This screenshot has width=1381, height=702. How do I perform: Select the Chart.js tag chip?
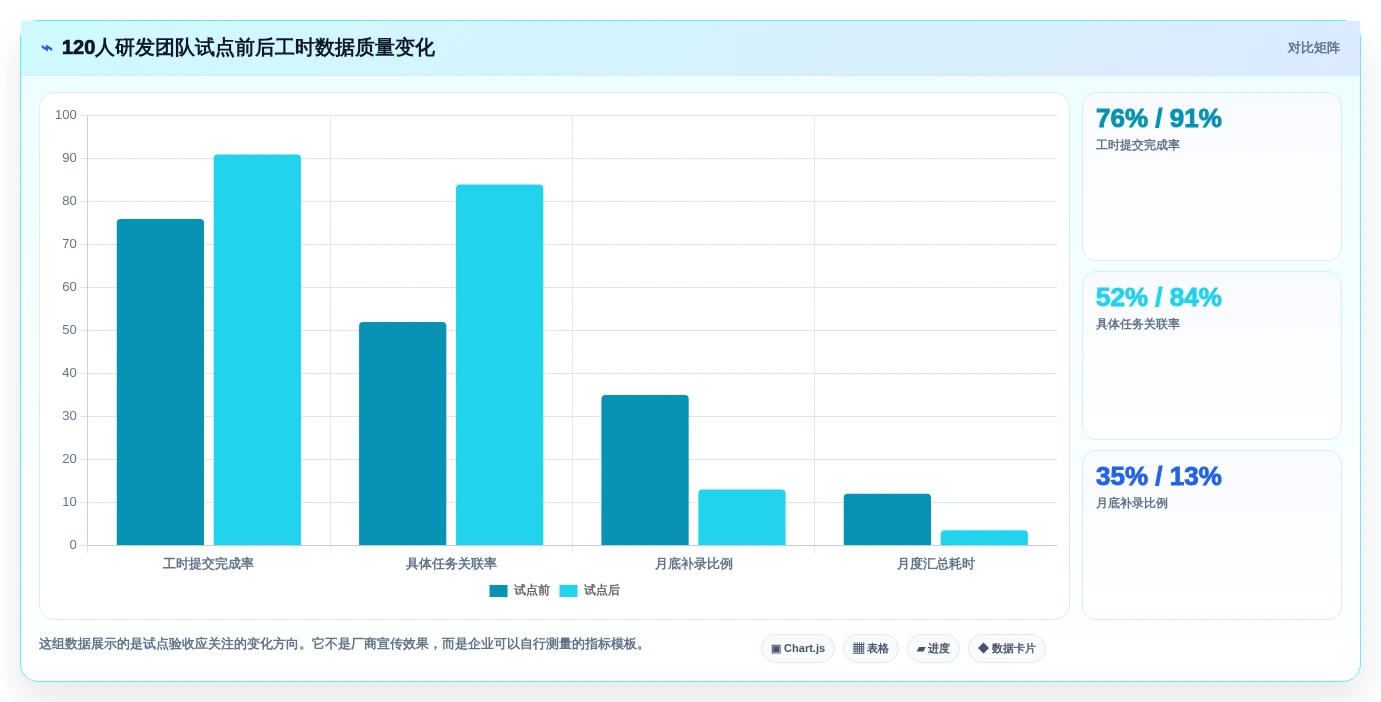click(798, 648)
